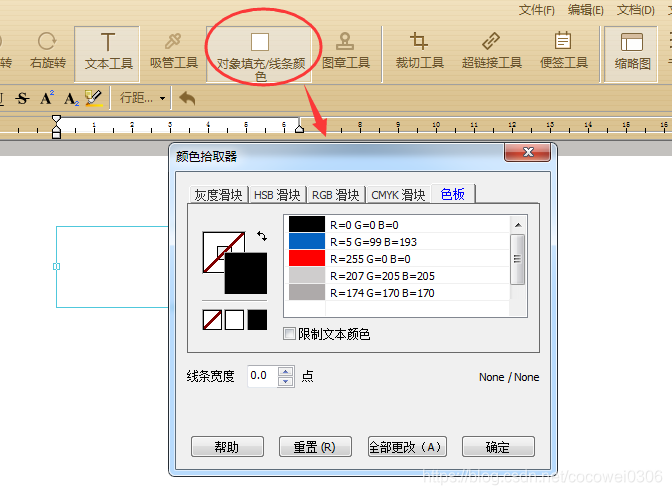Apply superscript formatting
Image resolution: width=672 pixels, height=495 pixels.
point(47,98)
